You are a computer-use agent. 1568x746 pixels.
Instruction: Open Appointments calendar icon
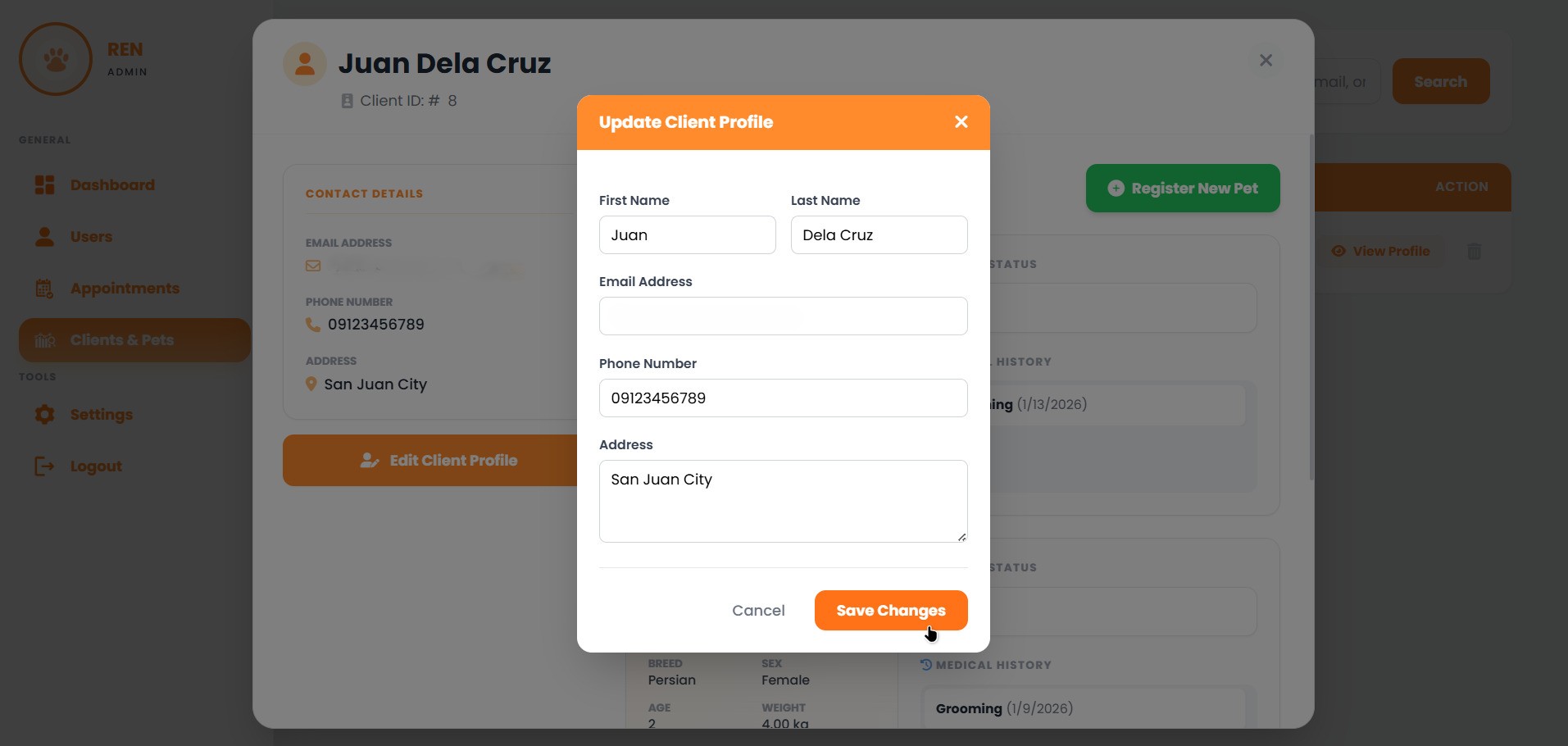point(45,289)
